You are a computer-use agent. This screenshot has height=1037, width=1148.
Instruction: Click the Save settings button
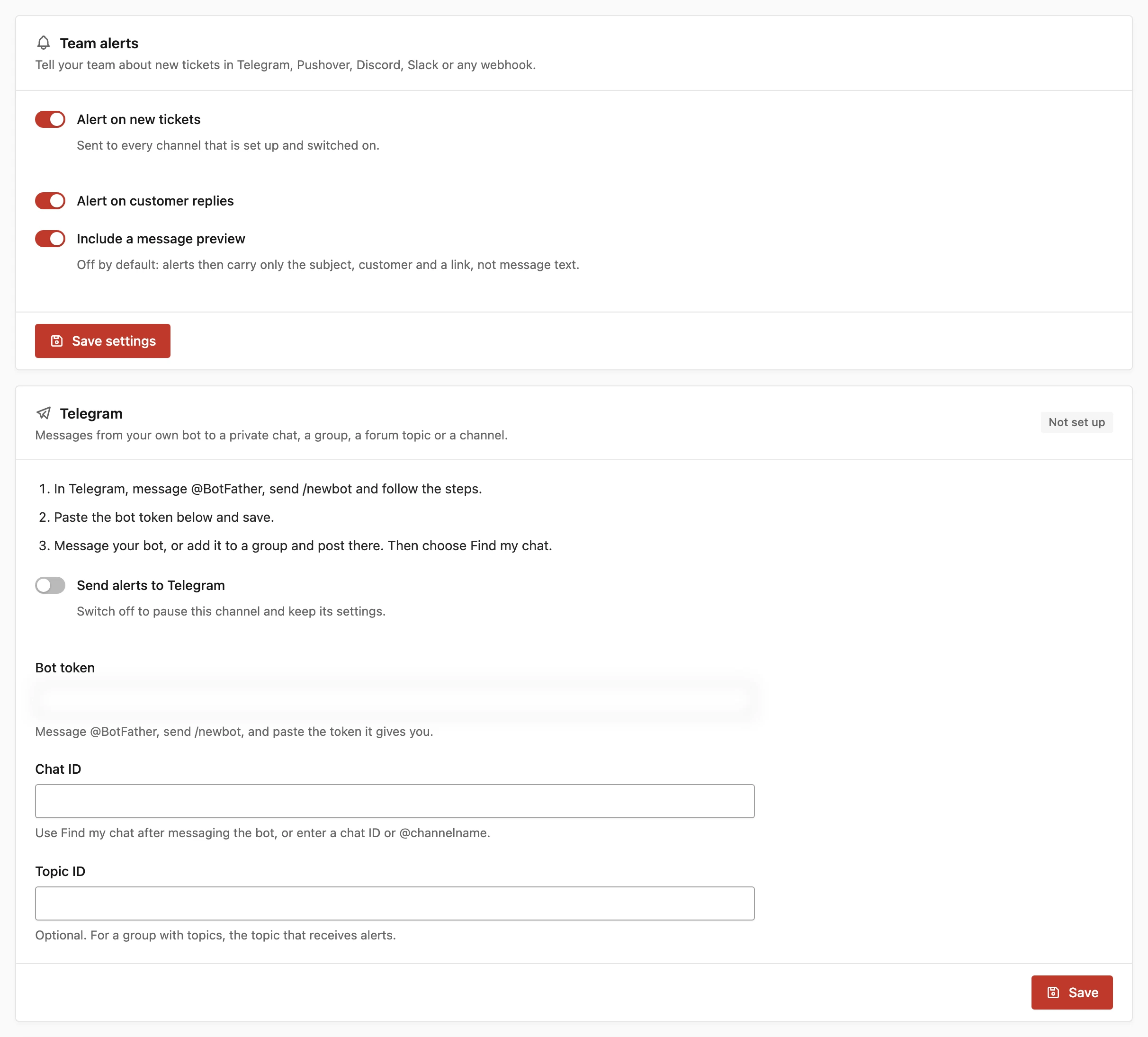click(x=102, y=341)
